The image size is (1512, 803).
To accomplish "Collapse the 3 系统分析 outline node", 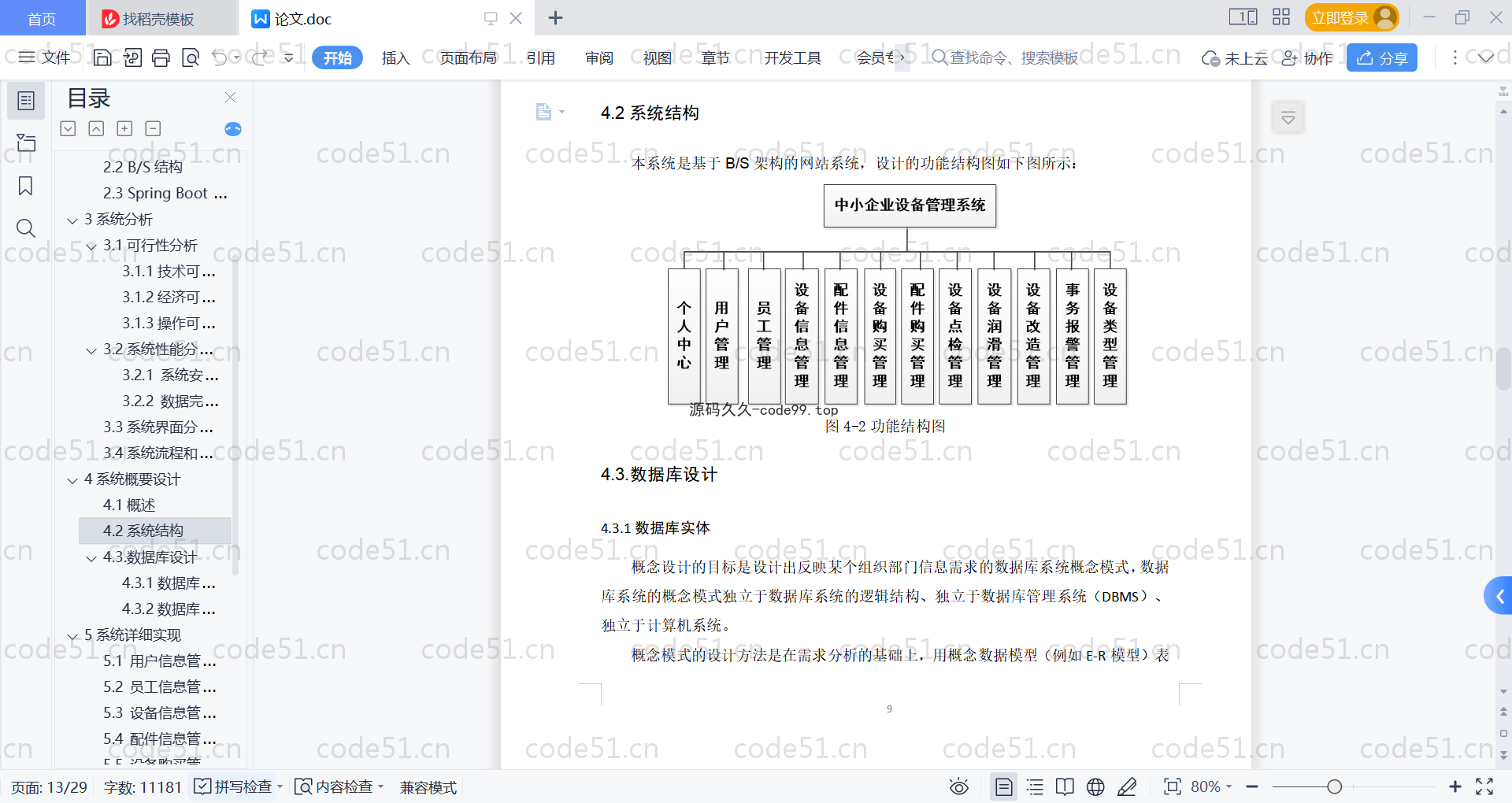I will [72, 220].
